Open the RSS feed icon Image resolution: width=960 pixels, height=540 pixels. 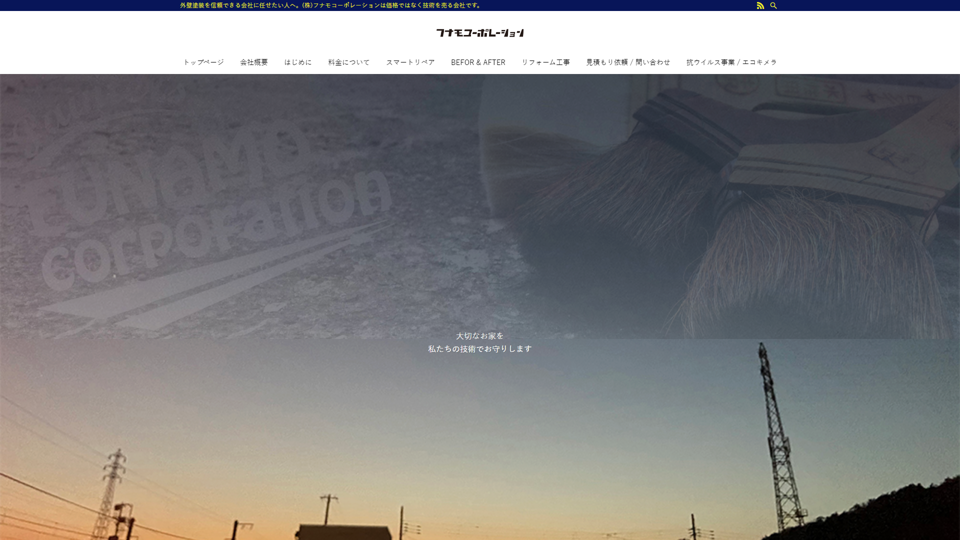760,6
